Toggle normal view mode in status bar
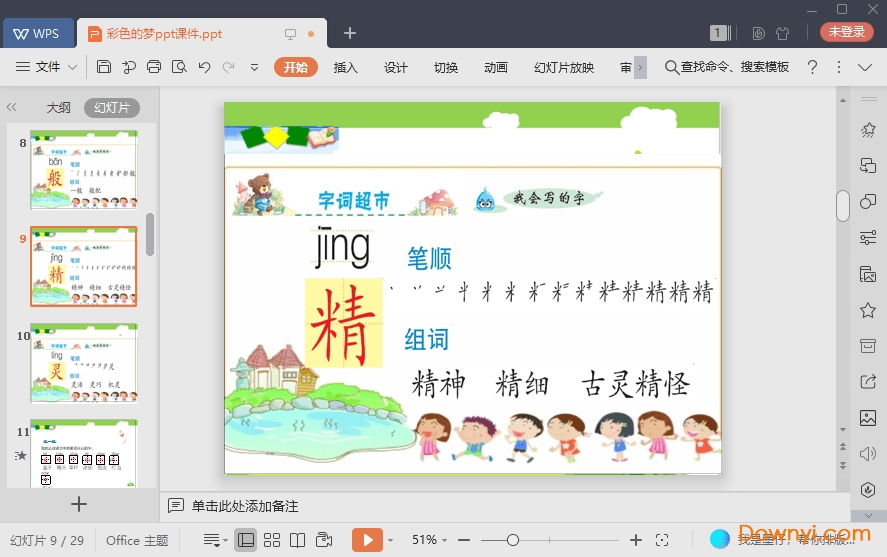 point(246,540)
